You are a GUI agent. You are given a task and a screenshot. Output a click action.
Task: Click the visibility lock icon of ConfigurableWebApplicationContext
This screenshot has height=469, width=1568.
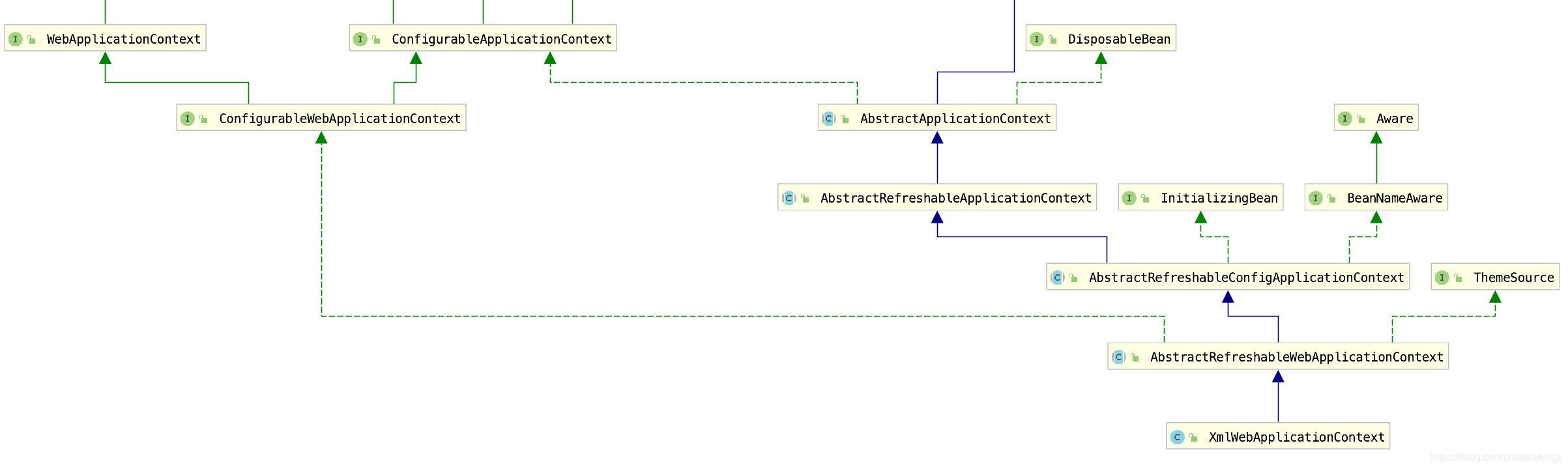click(x=203, y=119)
